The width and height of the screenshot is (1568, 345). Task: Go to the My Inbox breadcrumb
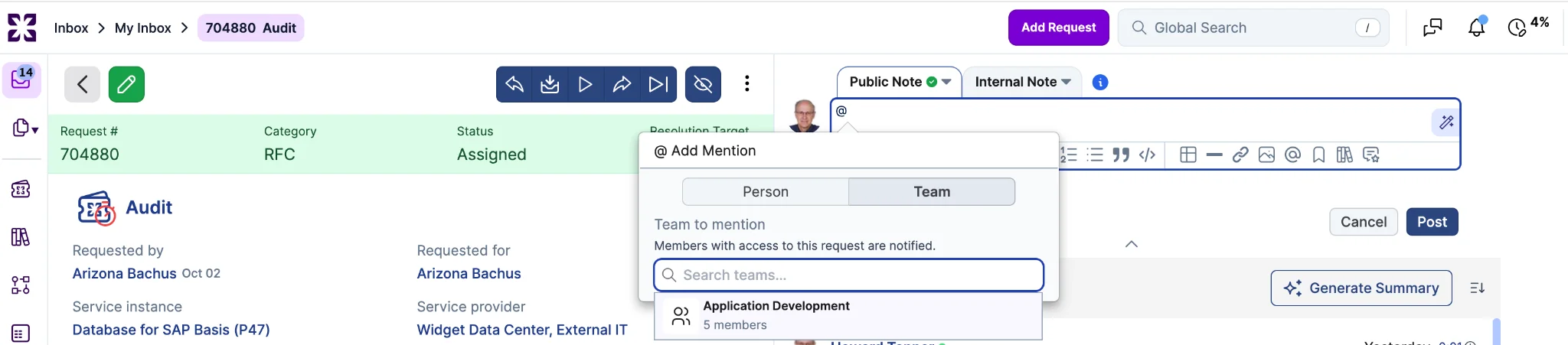tap(143, 28)
